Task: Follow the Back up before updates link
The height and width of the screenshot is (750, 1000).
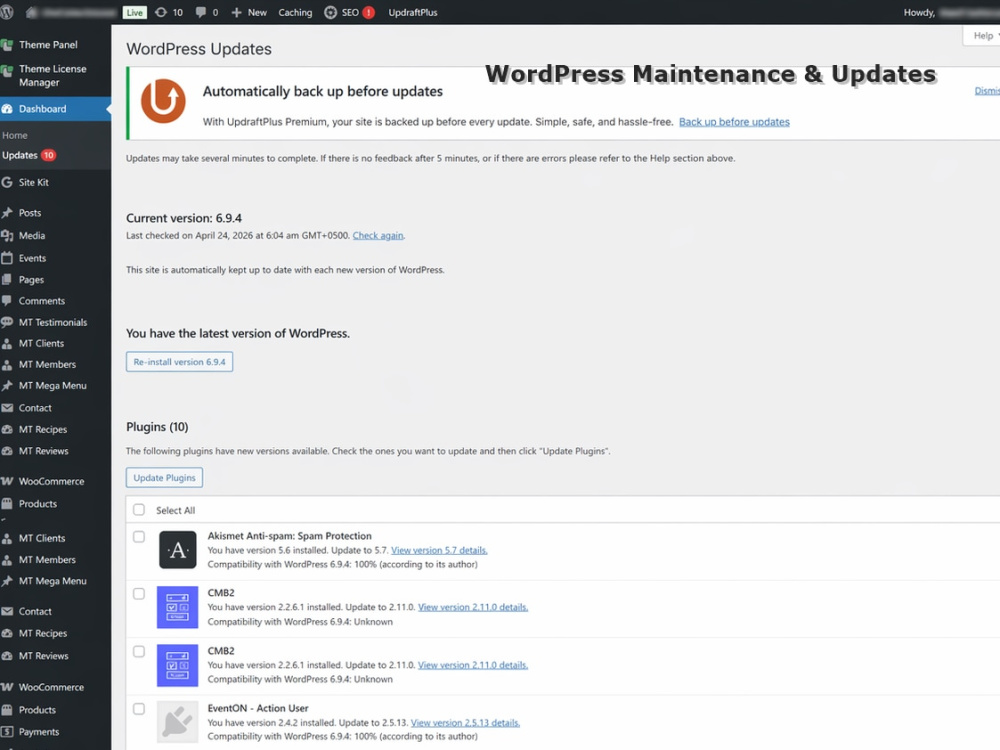Action: (734, 122)
